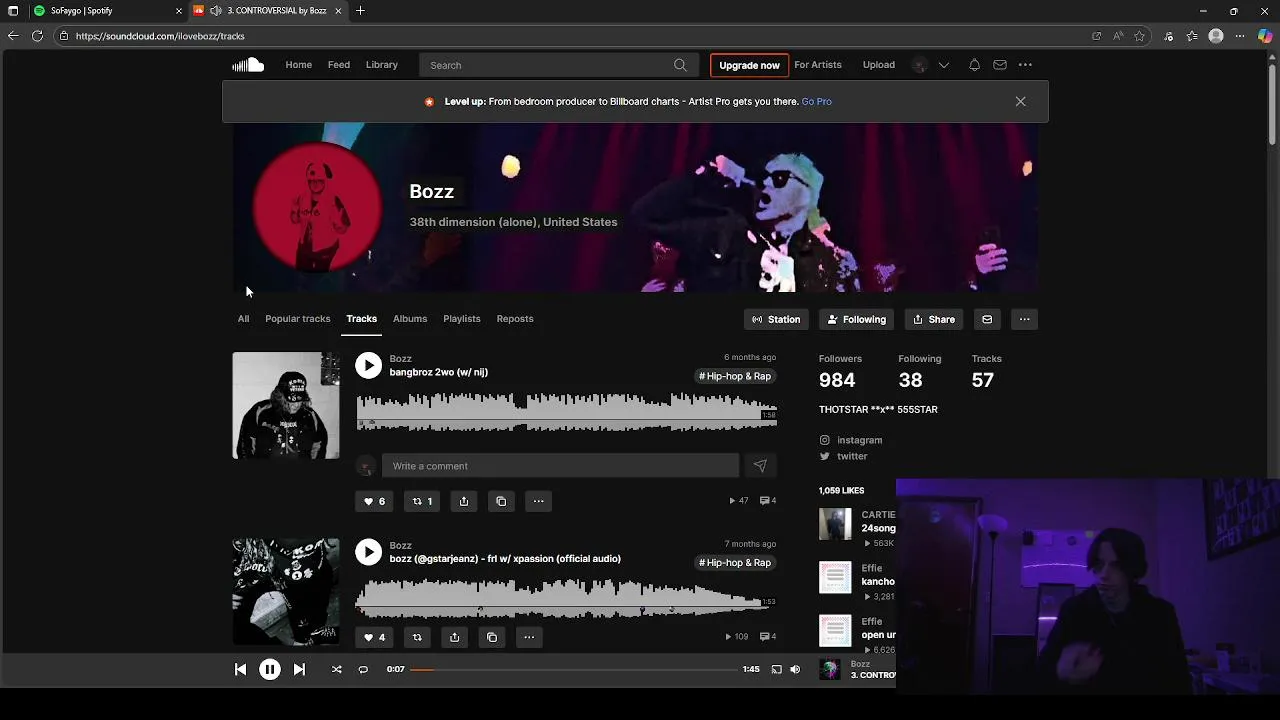Open Bozz's twitter link
Image resolution: width=1280 pixels, height=720 pixels.
tap(852, 456)
